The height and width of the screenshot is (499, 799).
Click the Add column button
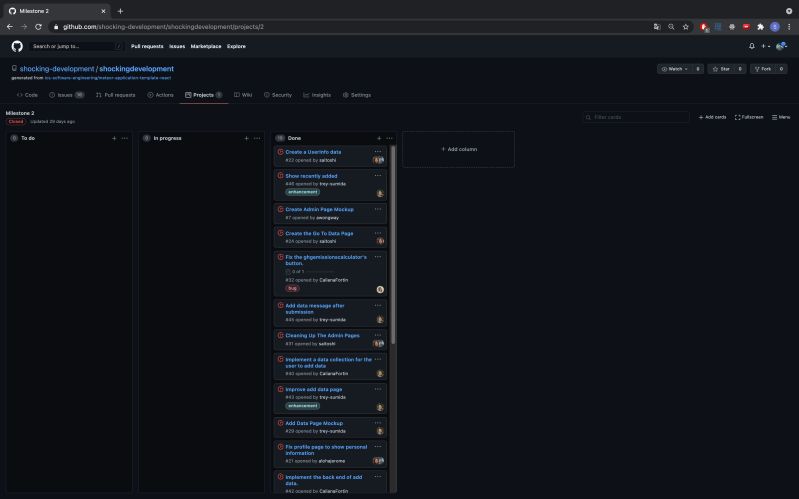click(459, 149)
